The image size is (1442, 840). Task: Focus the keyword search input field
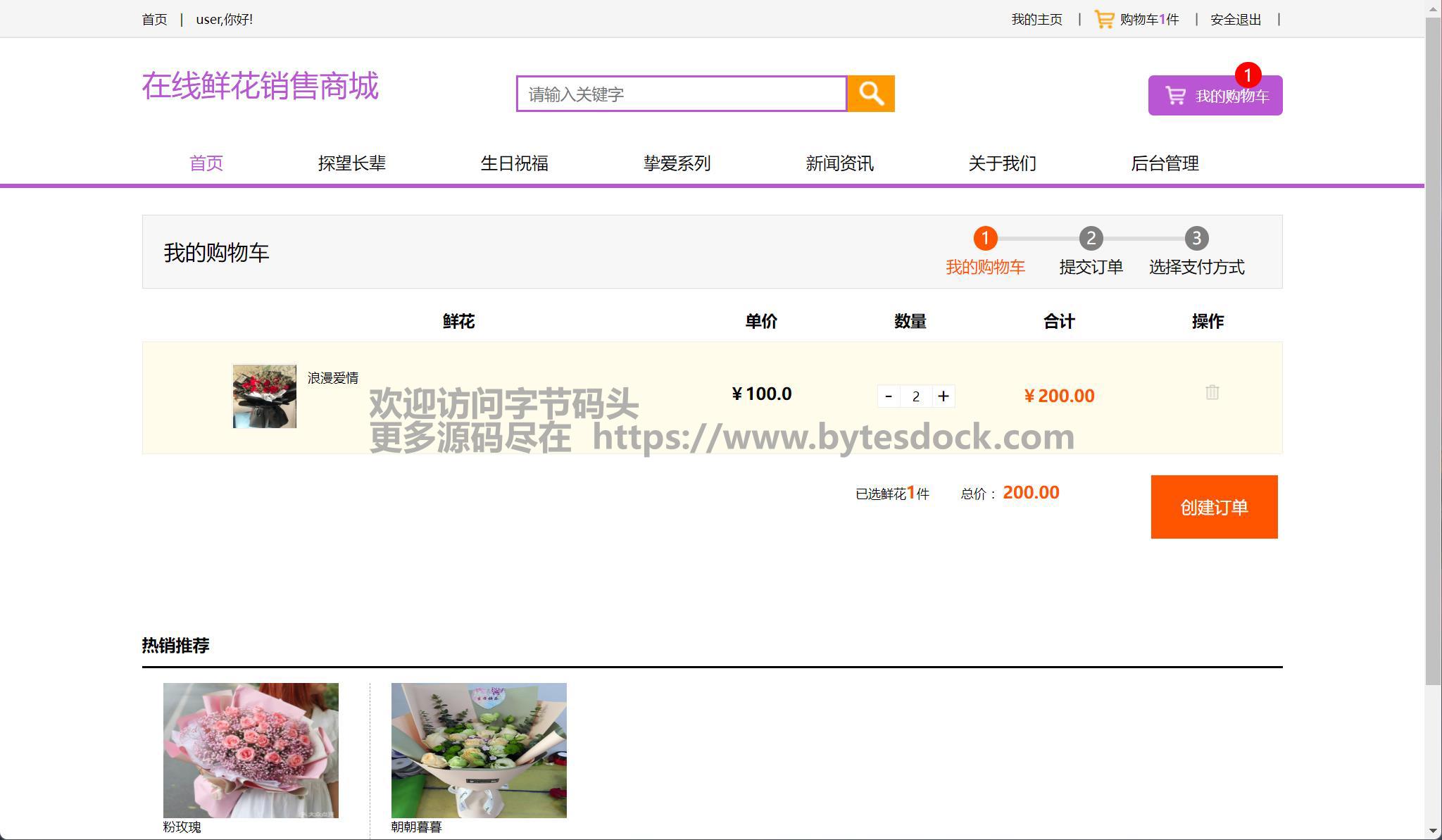pos(681,94)
